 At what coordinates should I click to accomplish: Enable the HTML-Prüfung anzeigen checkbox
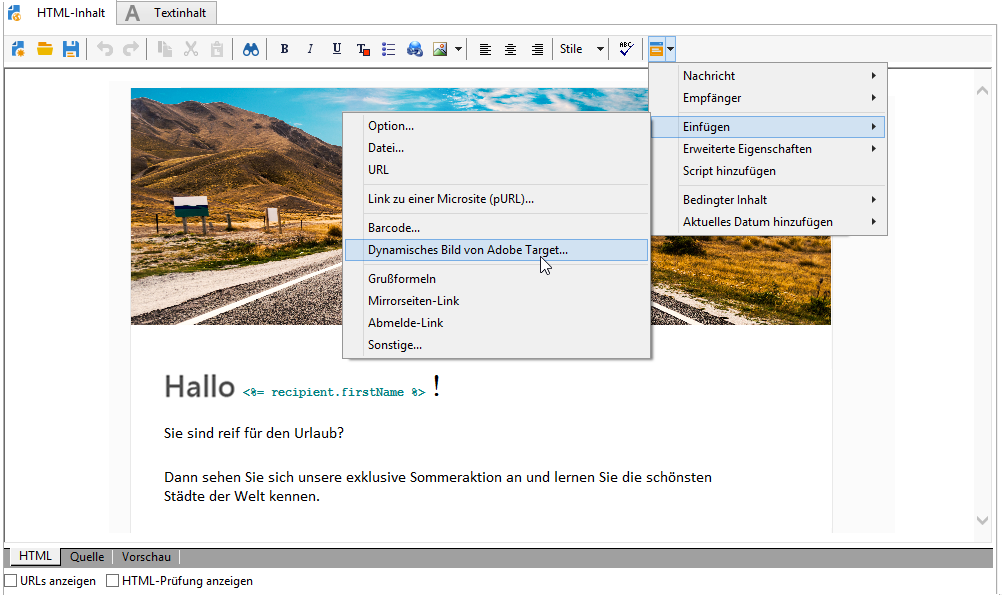point(112,581)
